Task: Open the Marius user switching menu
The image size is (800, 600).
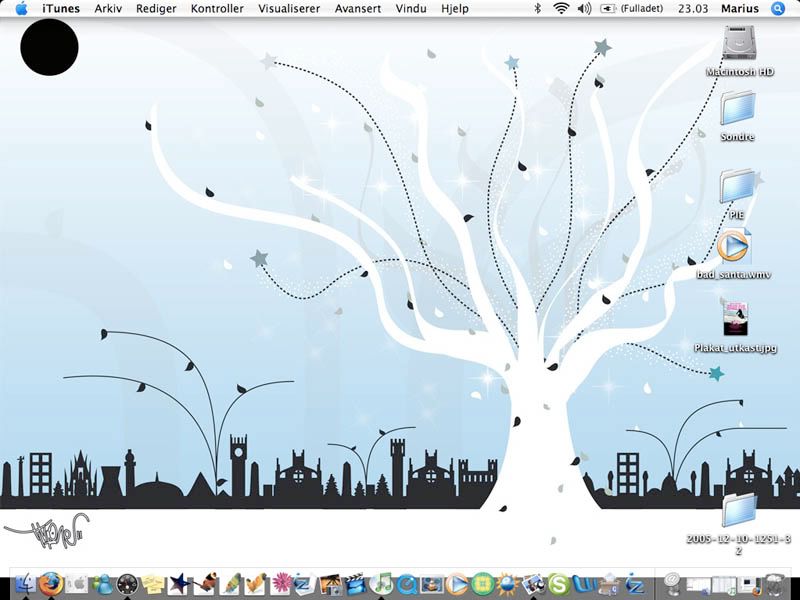Action: coord(741,8)
